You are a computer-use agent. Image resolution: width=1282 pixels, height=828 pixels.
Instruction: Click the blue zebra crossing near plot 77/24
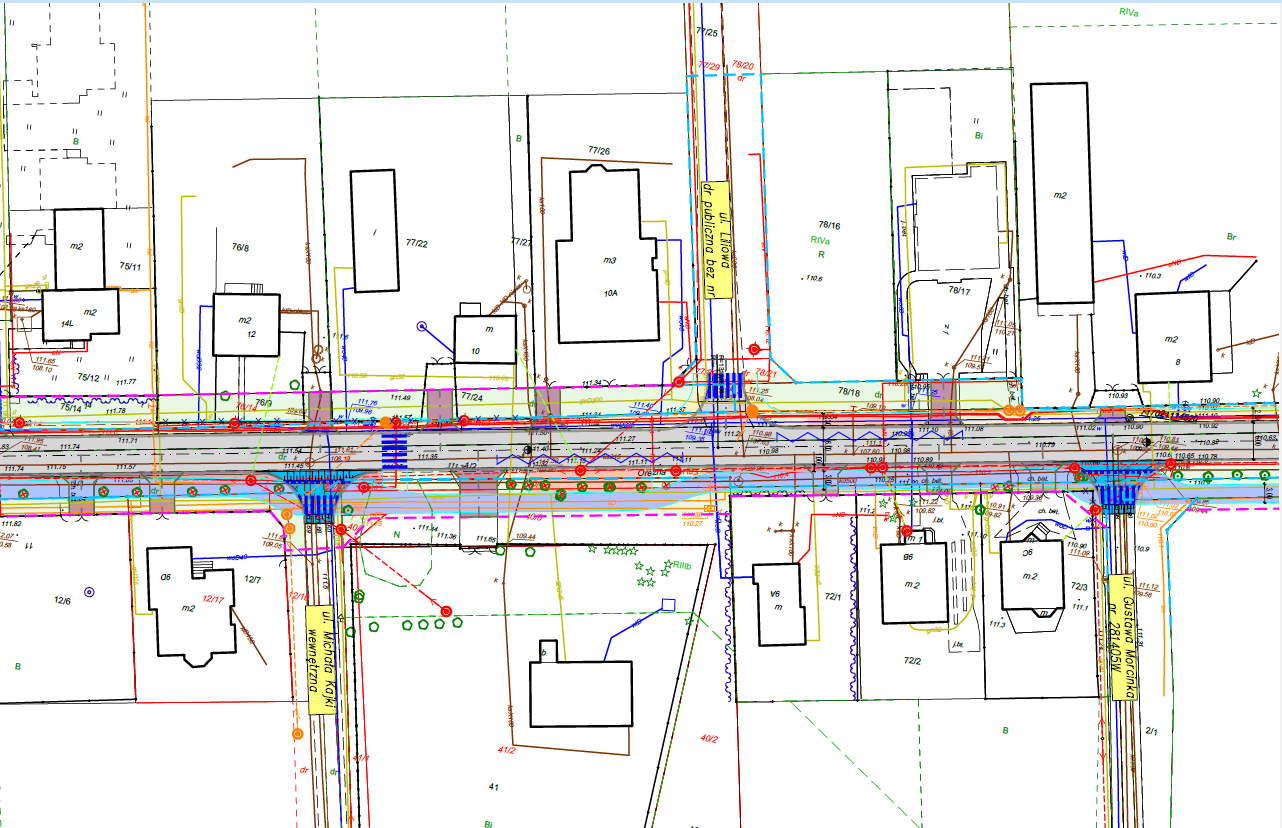click(x=396, y=452)
